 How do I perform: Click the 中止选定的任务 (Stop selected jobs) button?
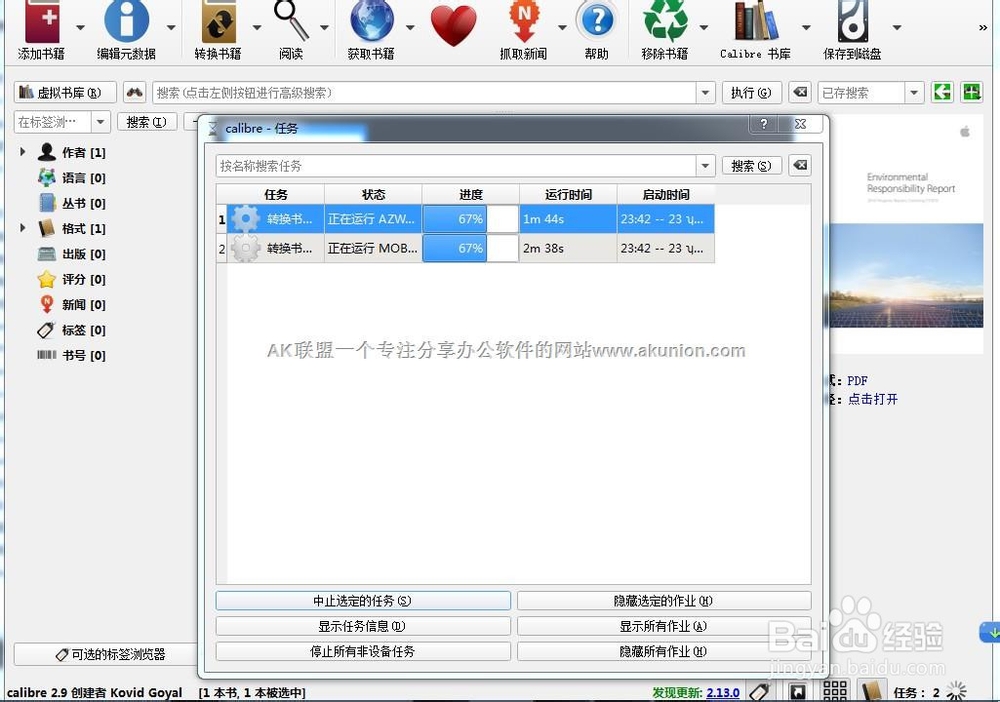pyautogui.click(x=362, y=601)
